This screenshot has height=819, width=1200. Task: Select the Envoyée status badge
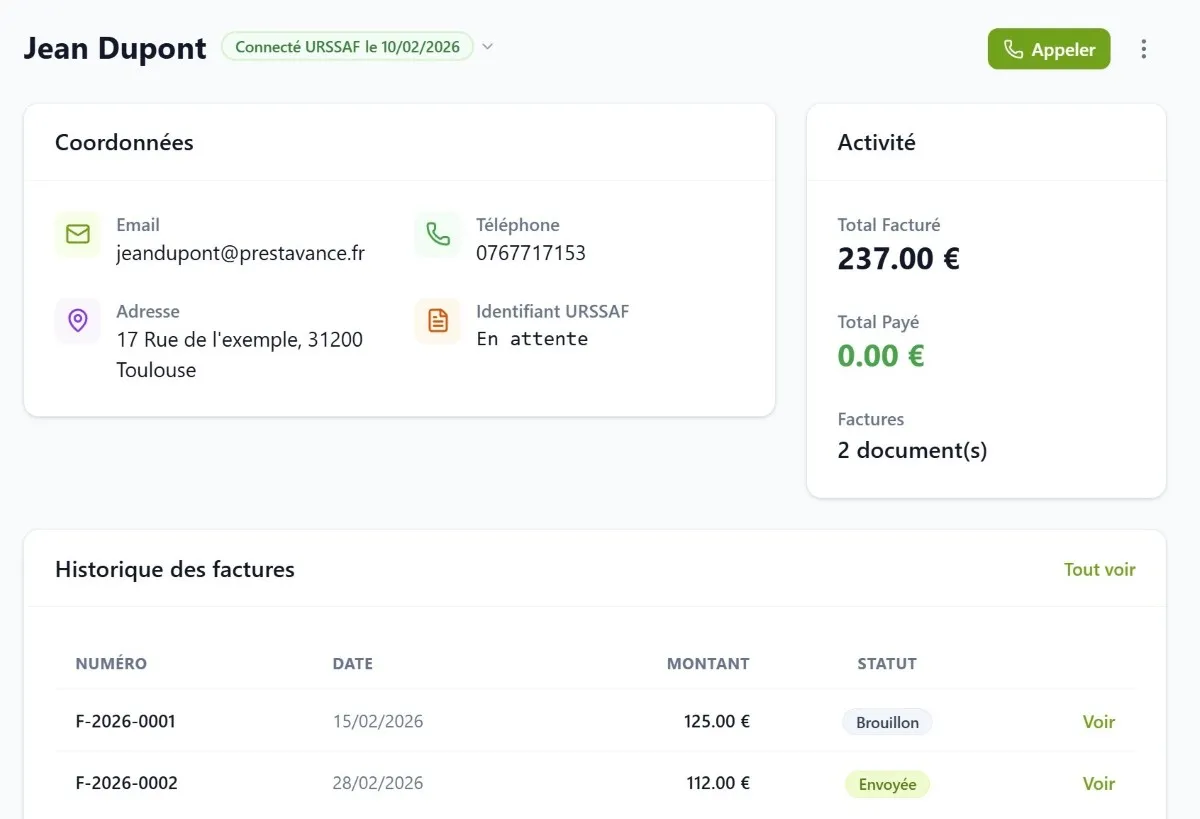click(886, 784)
